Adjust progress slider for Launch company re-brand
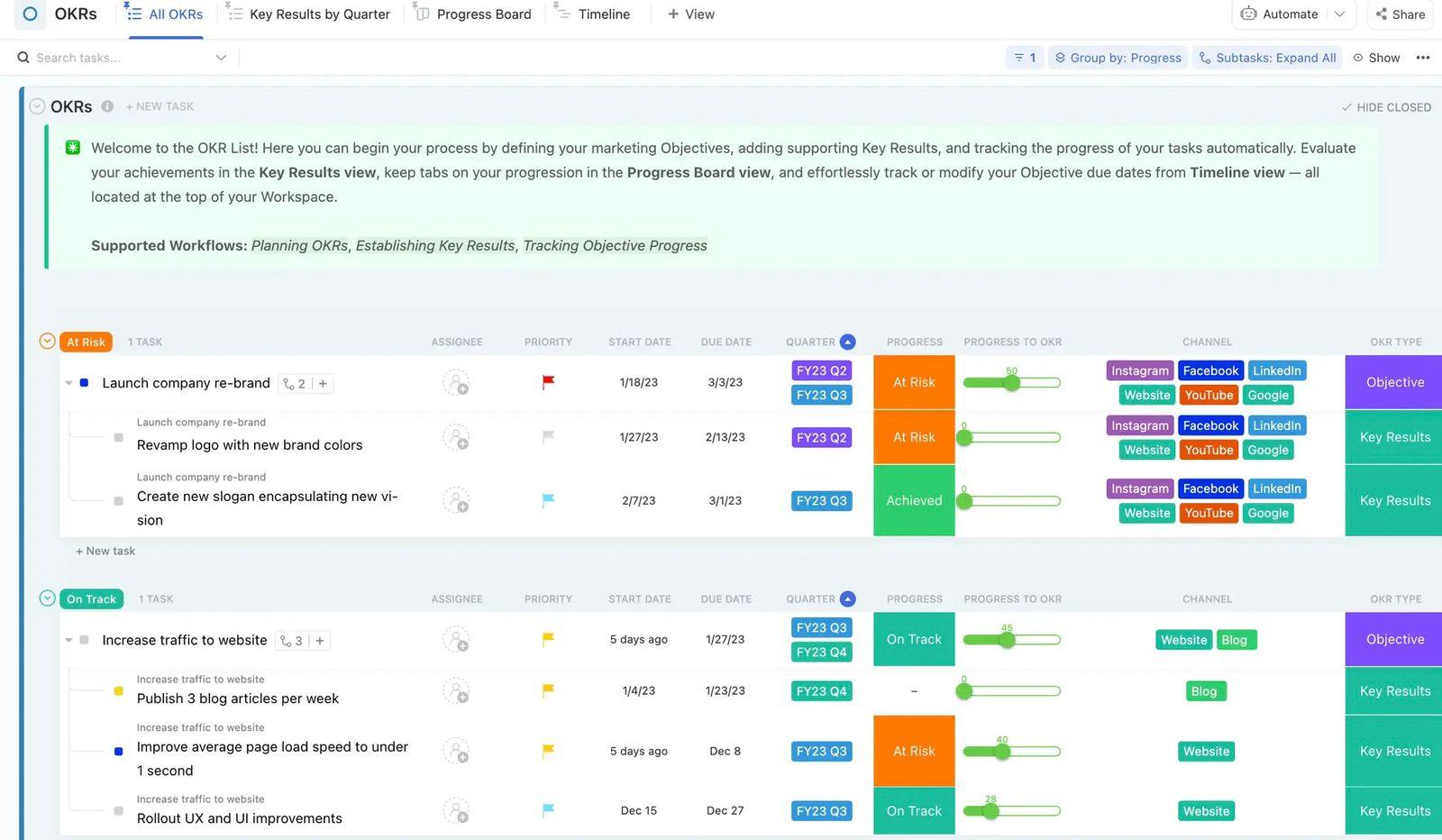 (x=1011, y=382)
